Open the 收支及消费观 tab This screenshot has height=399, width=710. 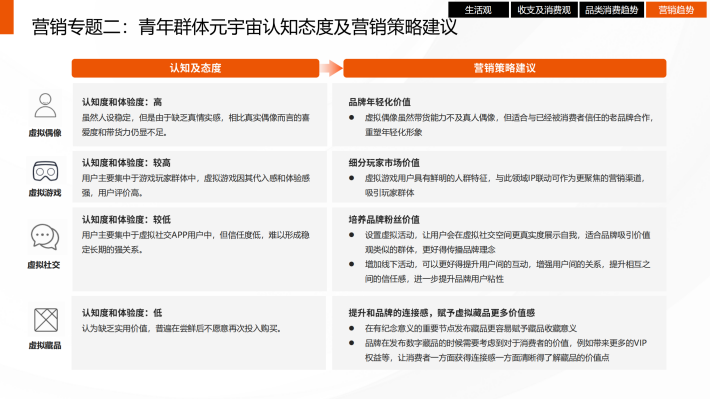tap(544, 10)
